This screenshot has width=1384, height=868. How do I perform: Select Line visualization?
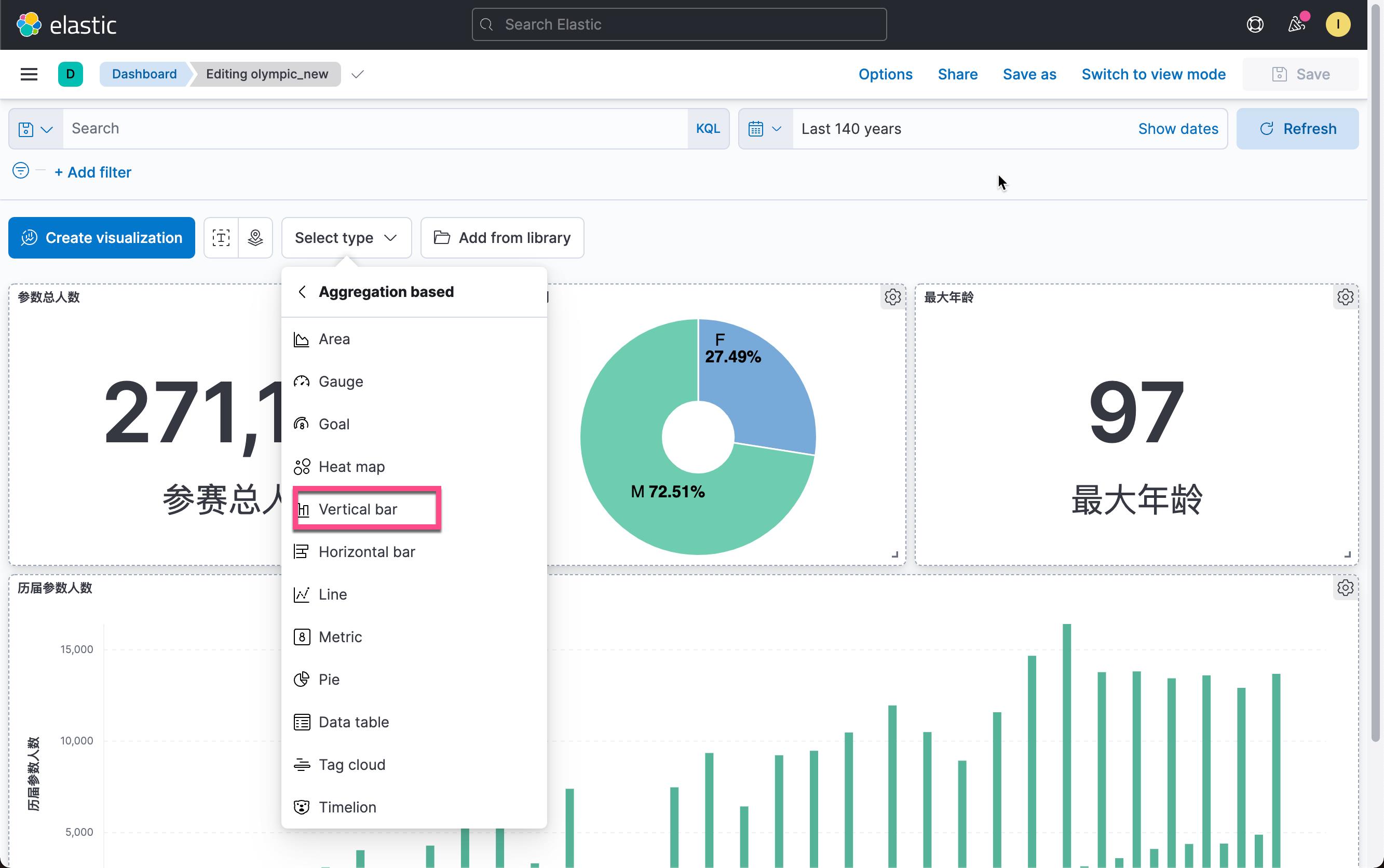(414, 594)
